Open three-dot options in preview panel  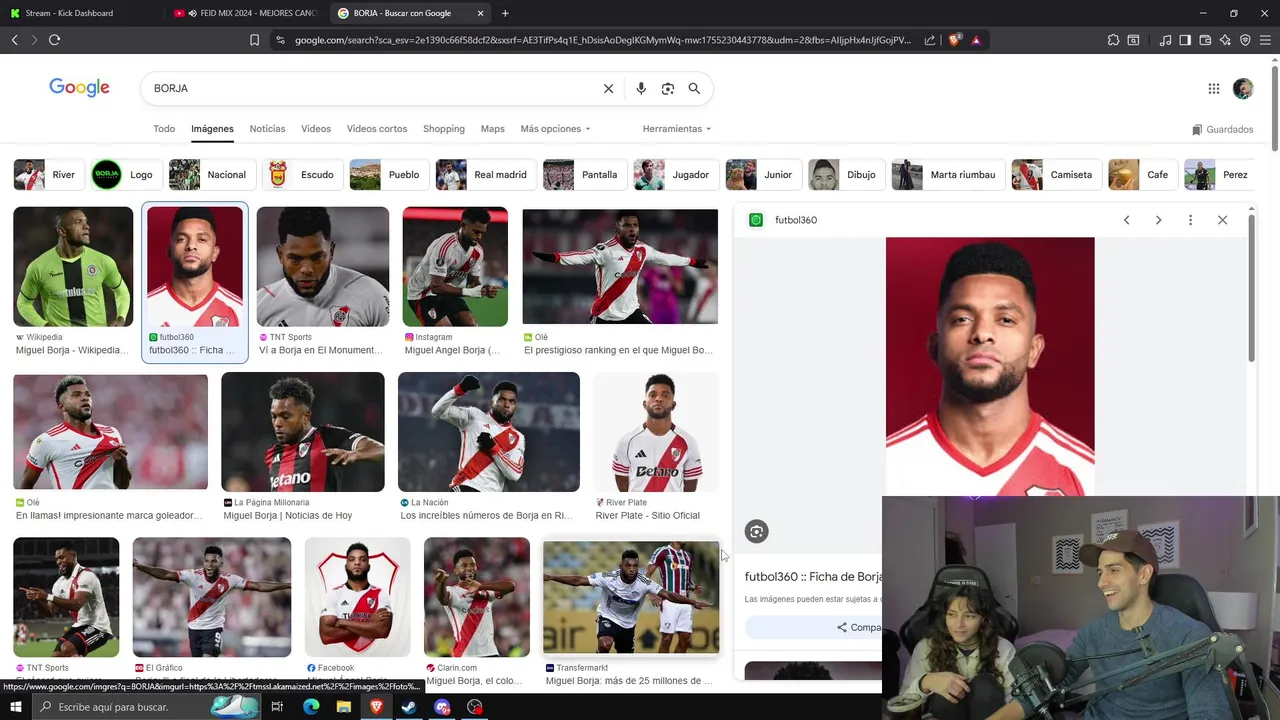pos(1190,220)
